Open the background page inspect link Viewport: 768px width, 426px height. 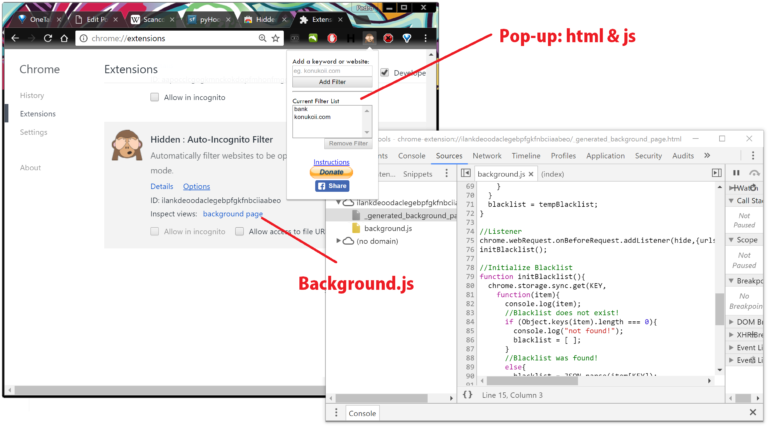click(233, 213)
